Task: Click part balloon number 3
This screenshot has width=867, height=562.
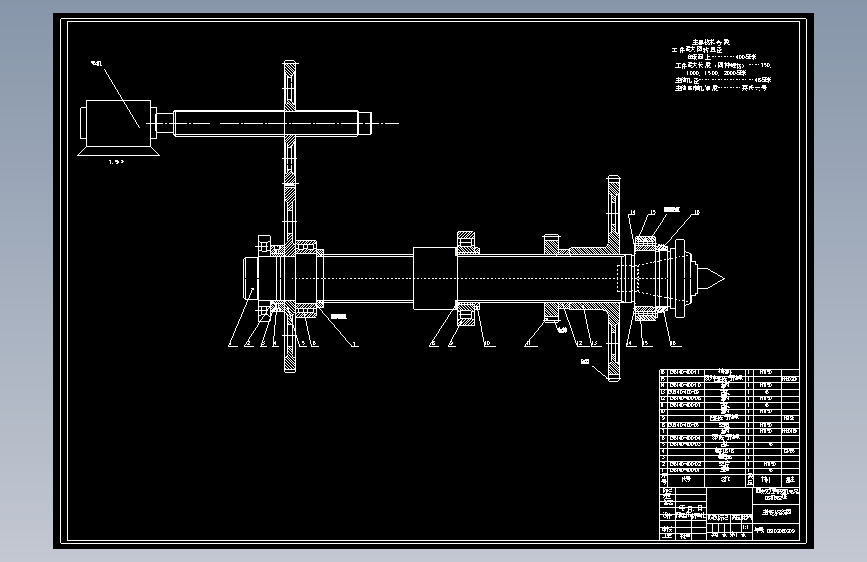Action: (x=263, y=344)
